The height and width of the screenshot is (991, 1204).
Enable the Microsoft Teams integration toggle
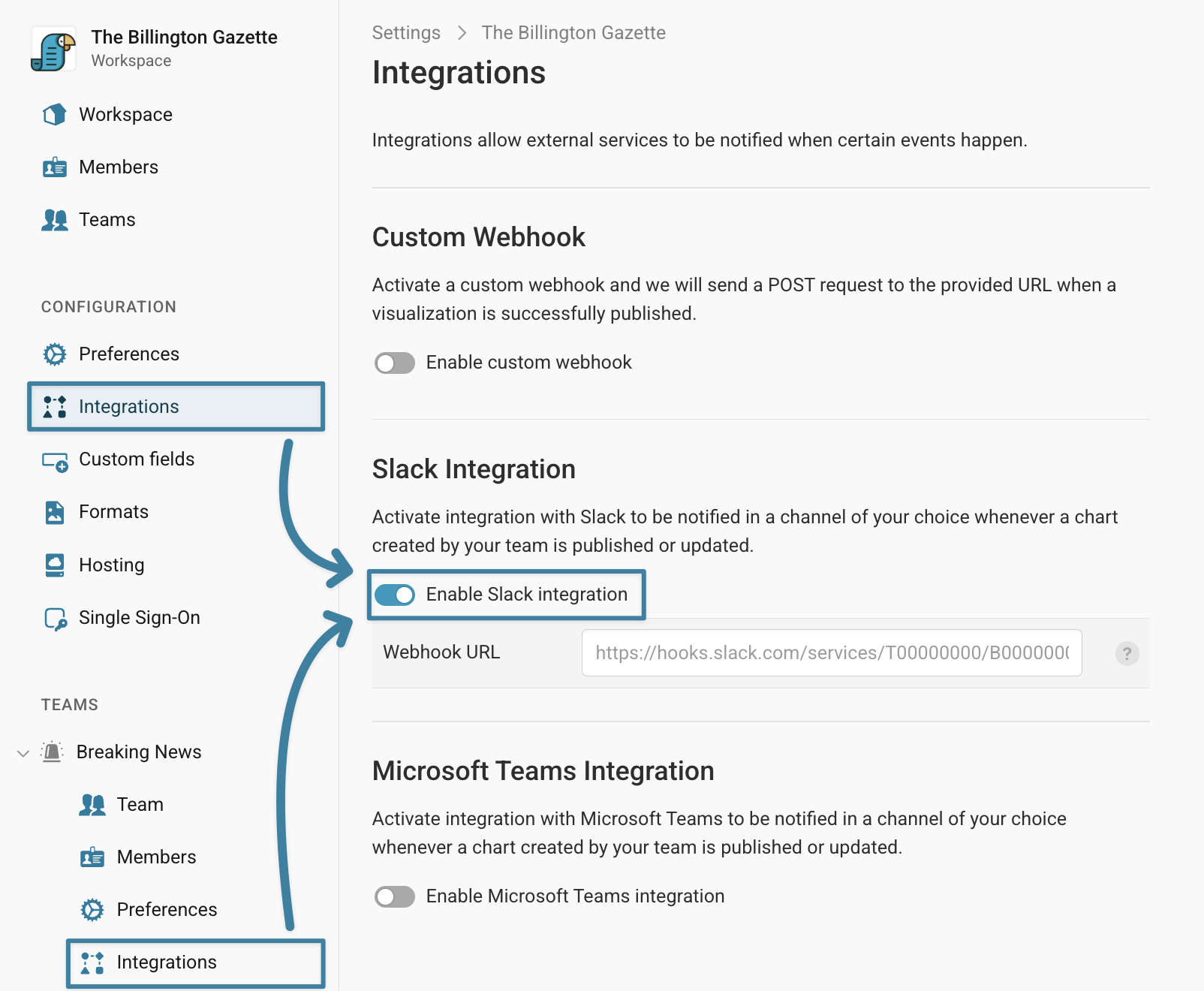pyautogui.click(x=395, y=897)
